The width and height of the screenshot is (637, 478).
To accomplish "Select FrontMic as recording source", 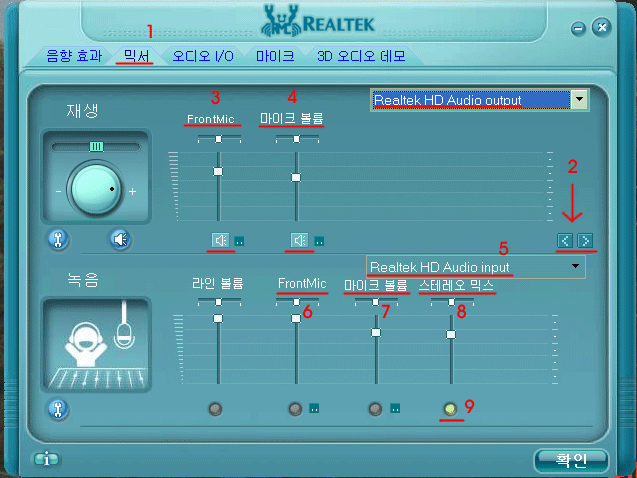I will coord(295,409).
